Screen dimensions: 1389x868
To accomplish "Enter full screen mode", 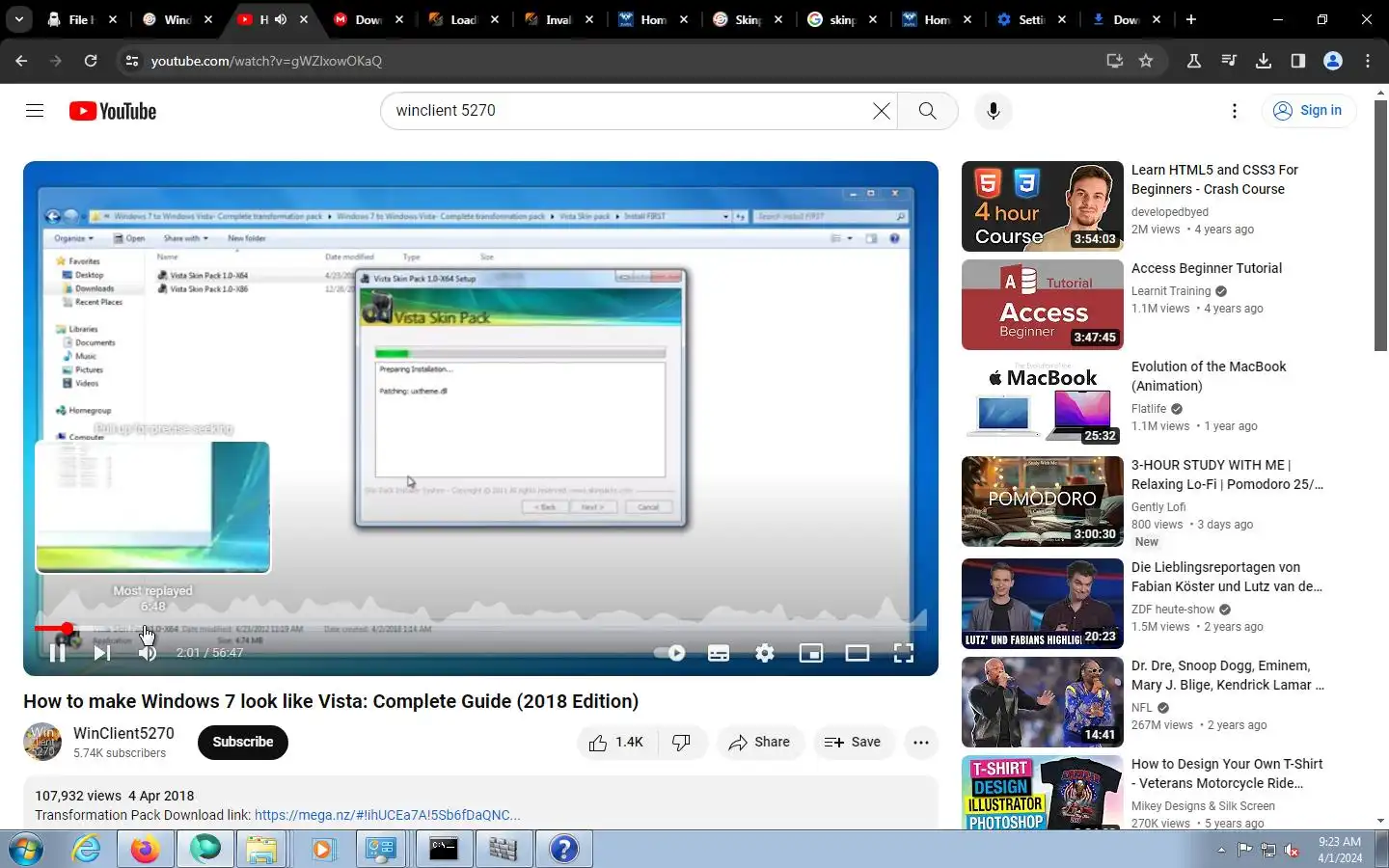I will click(904, 653).
